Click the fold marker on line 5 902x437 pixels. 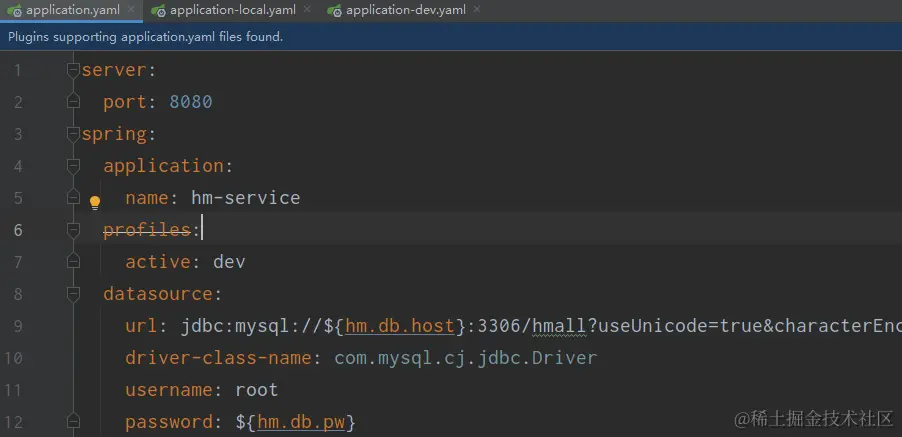(x=73, y=198)
